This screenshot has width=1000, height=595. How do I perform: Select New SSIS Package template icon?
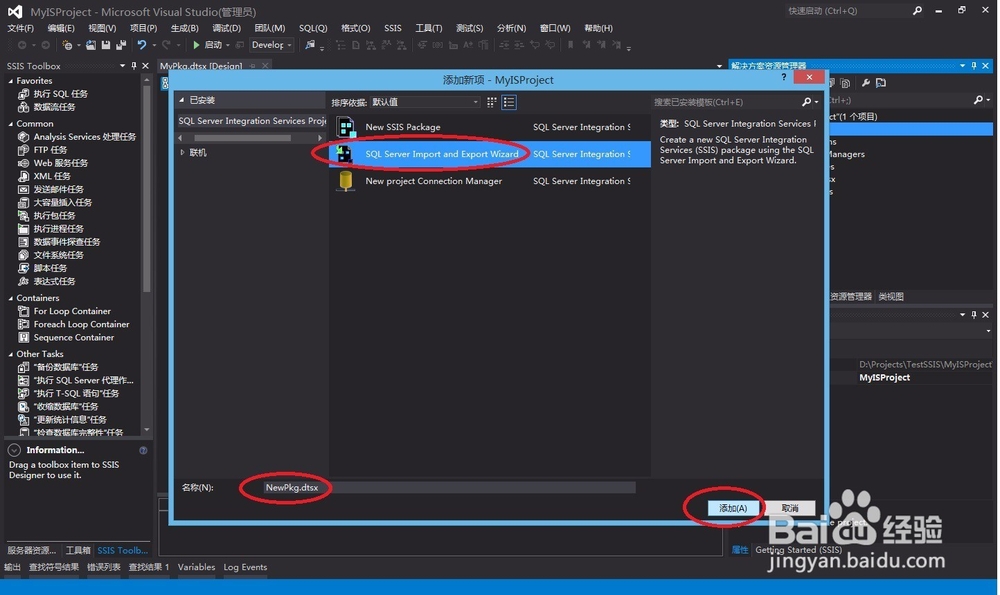346,127
